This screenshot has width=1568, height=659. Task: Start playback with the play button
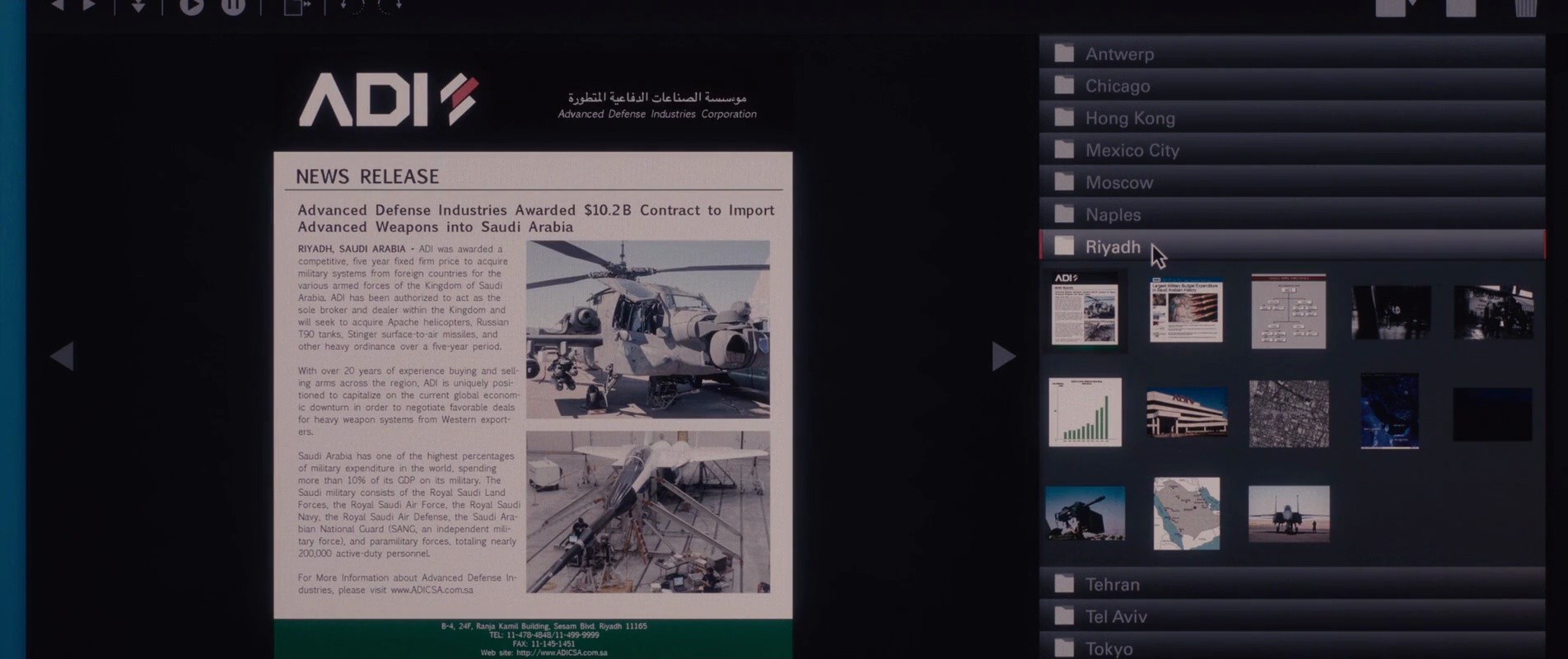[x=192, y=7]
